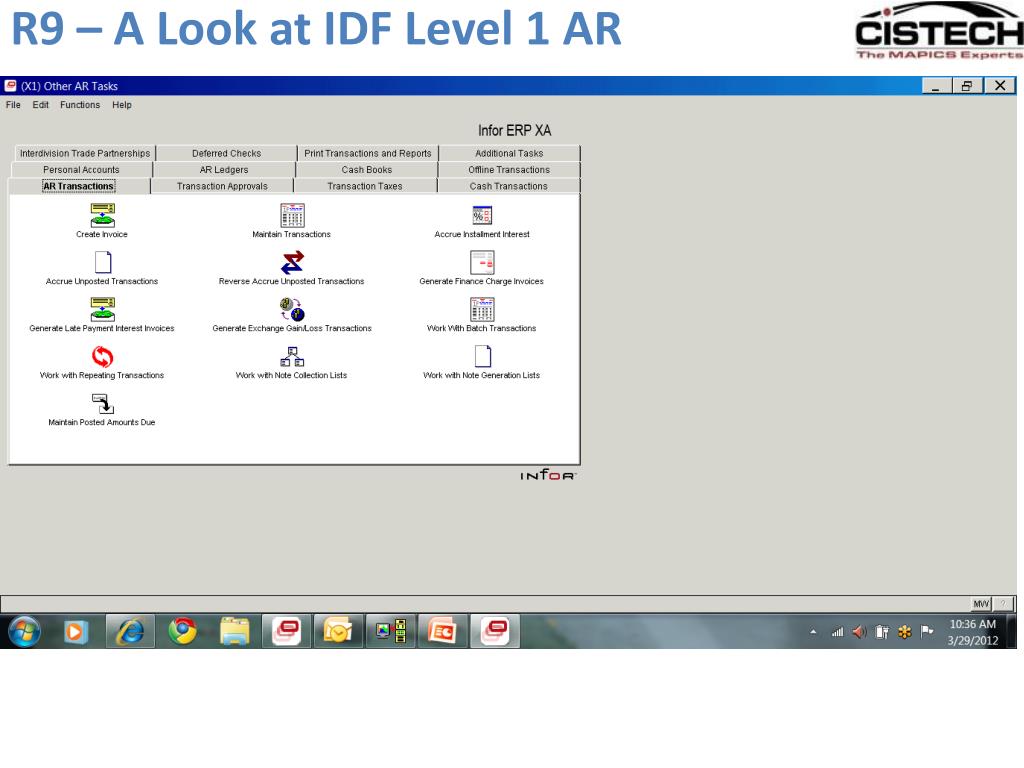Click the first red Infor taskbar app
This screenshot has width=1024, height=768.
pyautogui.click(x=285, y=632)
